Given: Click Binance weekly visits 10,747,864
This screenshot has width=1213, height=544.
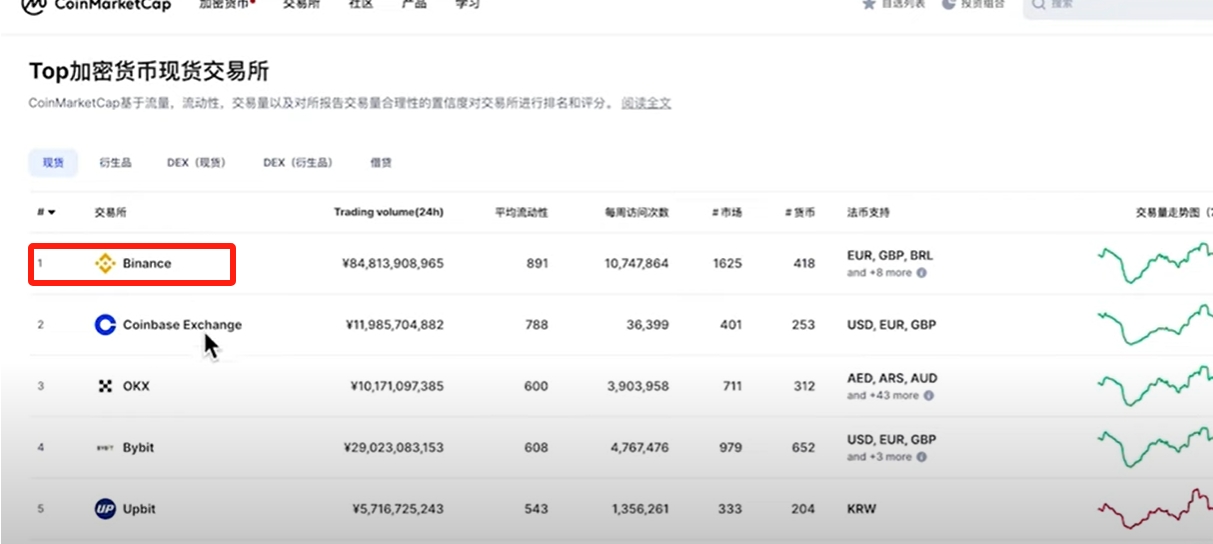Looking at the screenshot, I should (x=637, y=264).
